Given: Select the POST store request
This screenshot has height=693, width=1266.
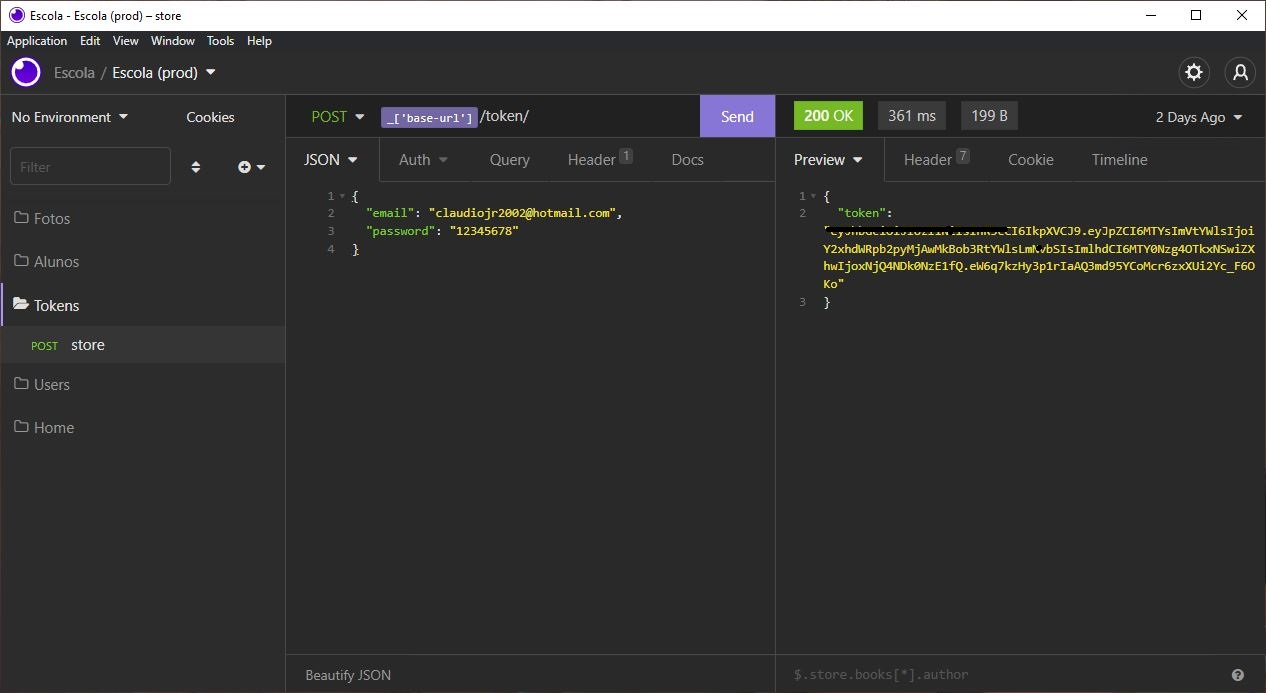Looking at the screenshot, I should tap(142, 345).
